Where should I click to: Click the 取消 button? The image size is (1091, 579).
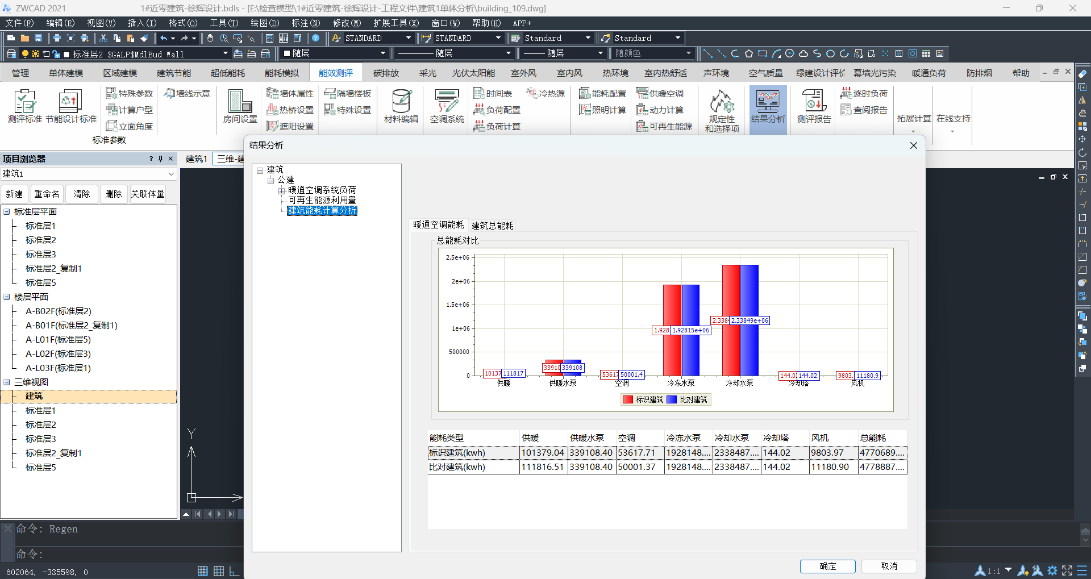coord(888,566)
